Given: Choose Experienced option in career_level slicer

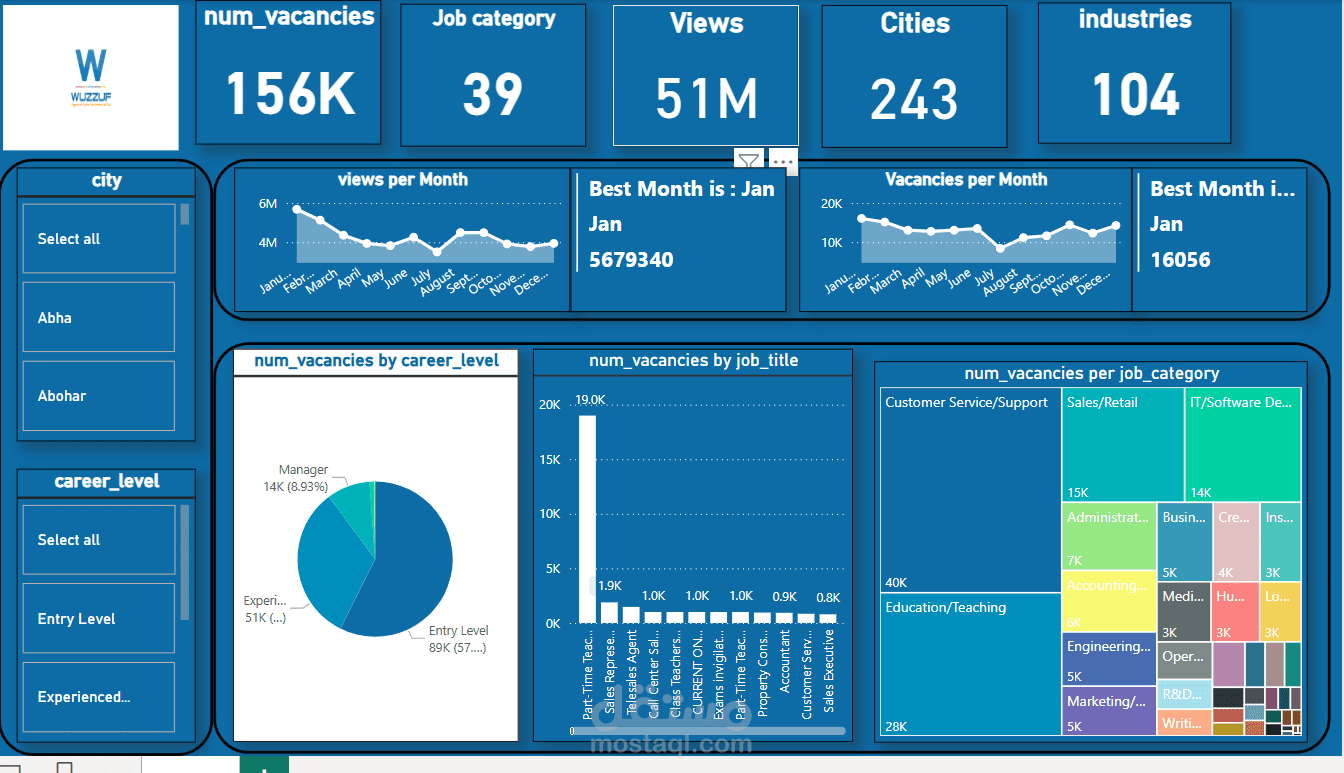Looking at the screenshot, I should (x=99, y=697).
